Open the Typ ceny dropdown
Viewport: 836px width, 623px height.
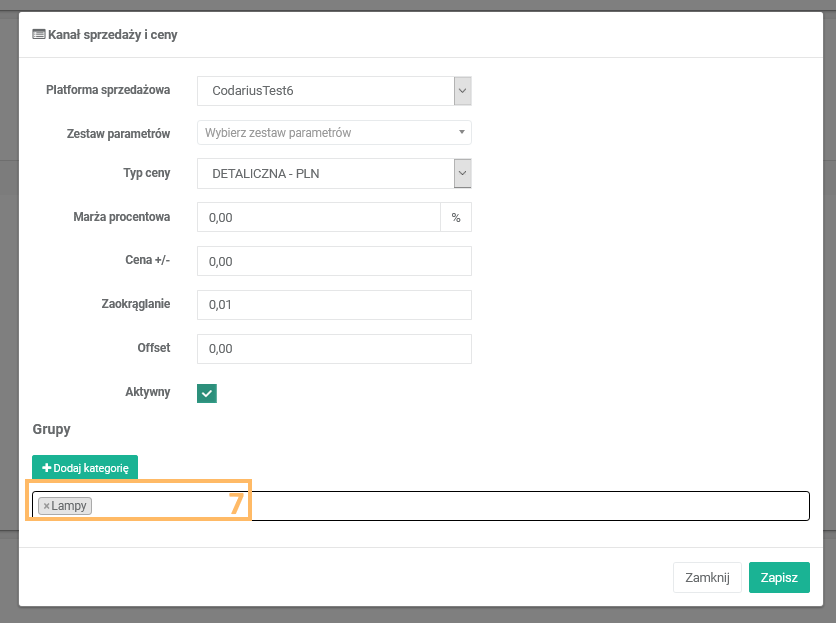[x=333, y=174]
